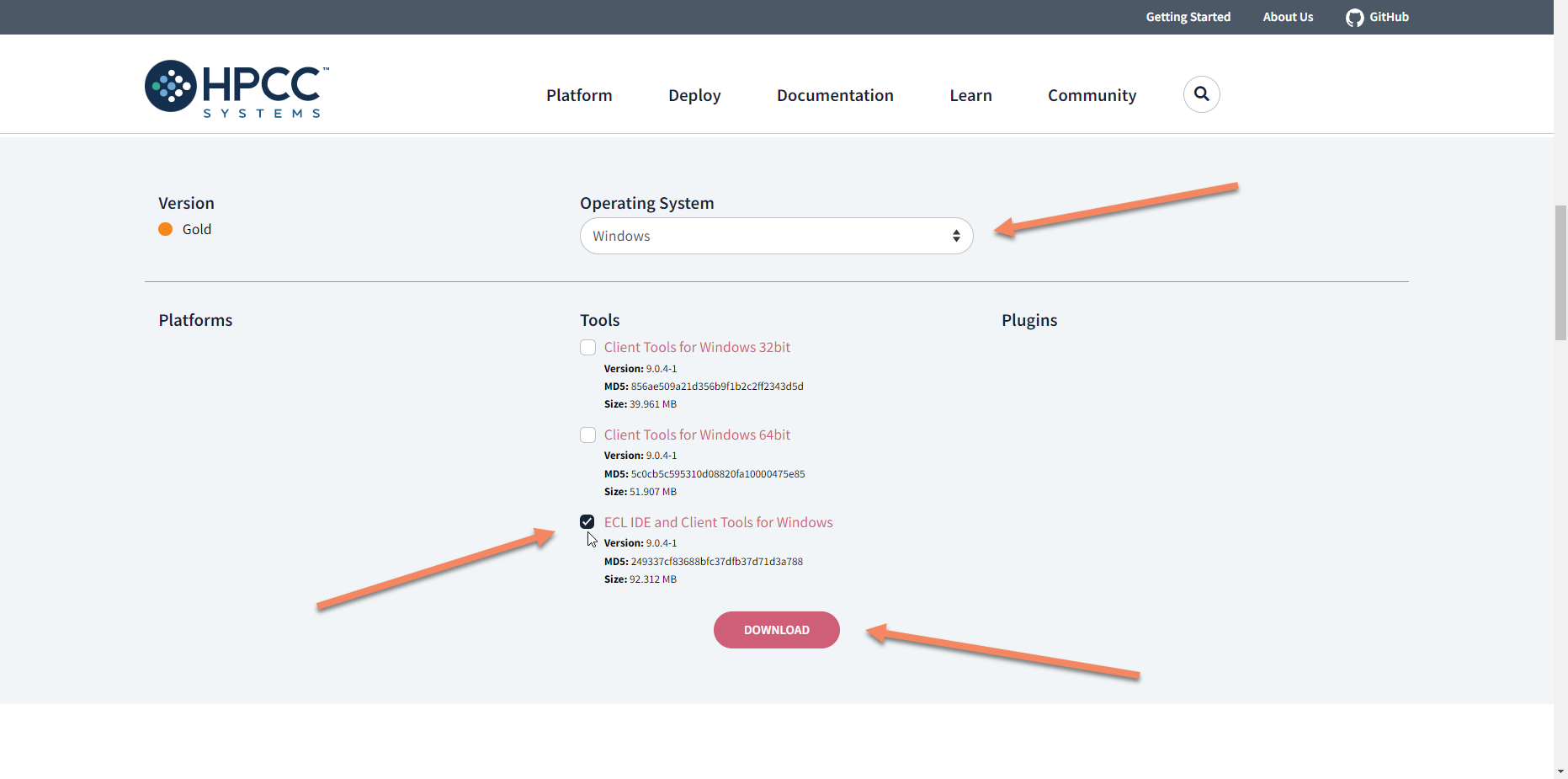Open the Operating System dropdown
1568x779 pixels.
point(774,236)
